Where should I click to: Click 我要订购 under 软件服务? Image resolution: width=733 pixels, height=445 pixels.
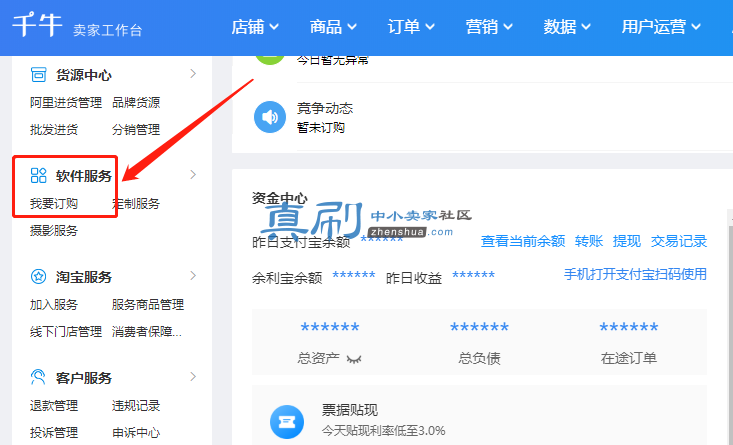pyautogui.click(x=54, y=204)
